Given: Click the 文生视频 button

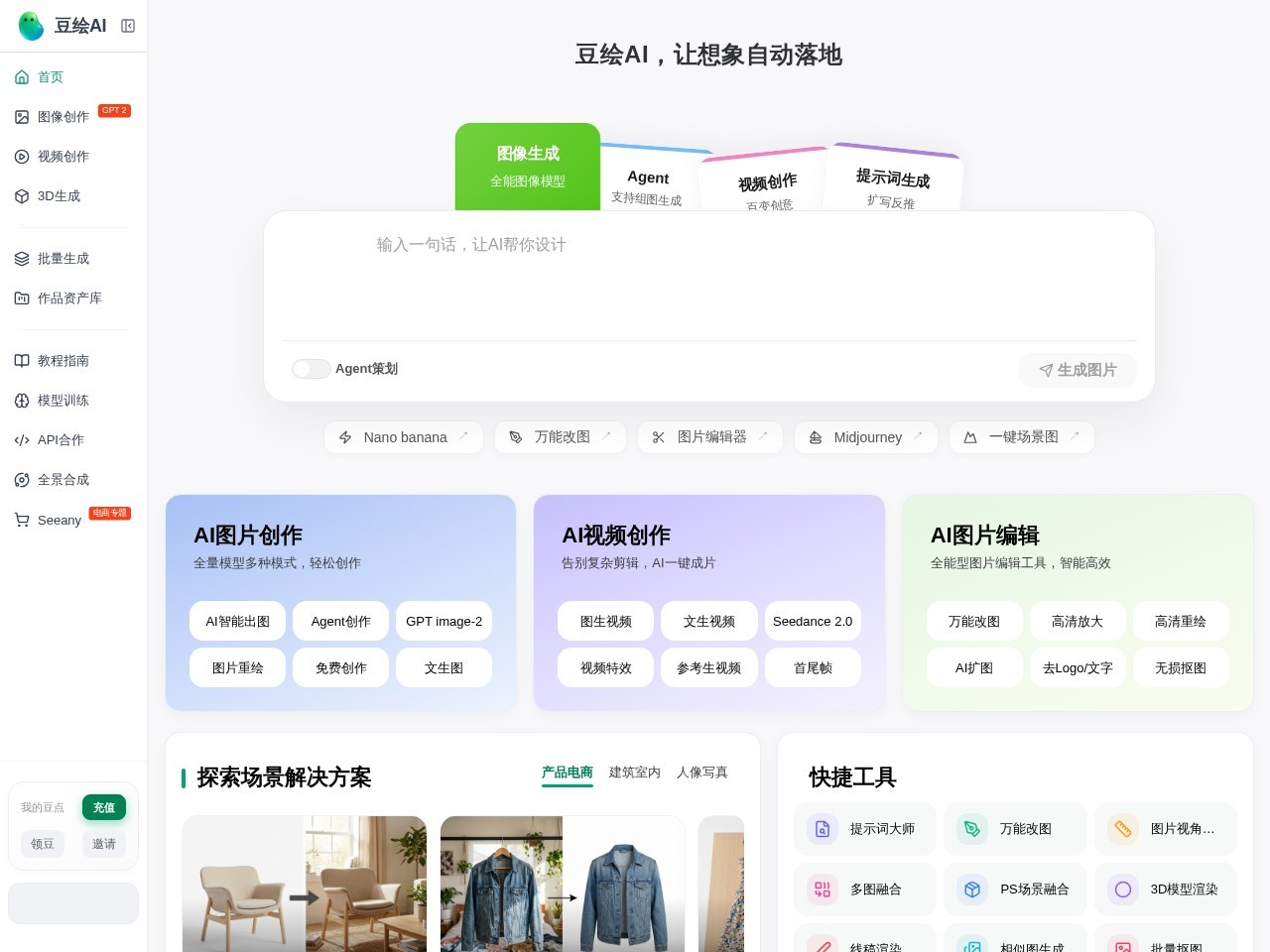Looking at the screenshot, I should (709, 622).
